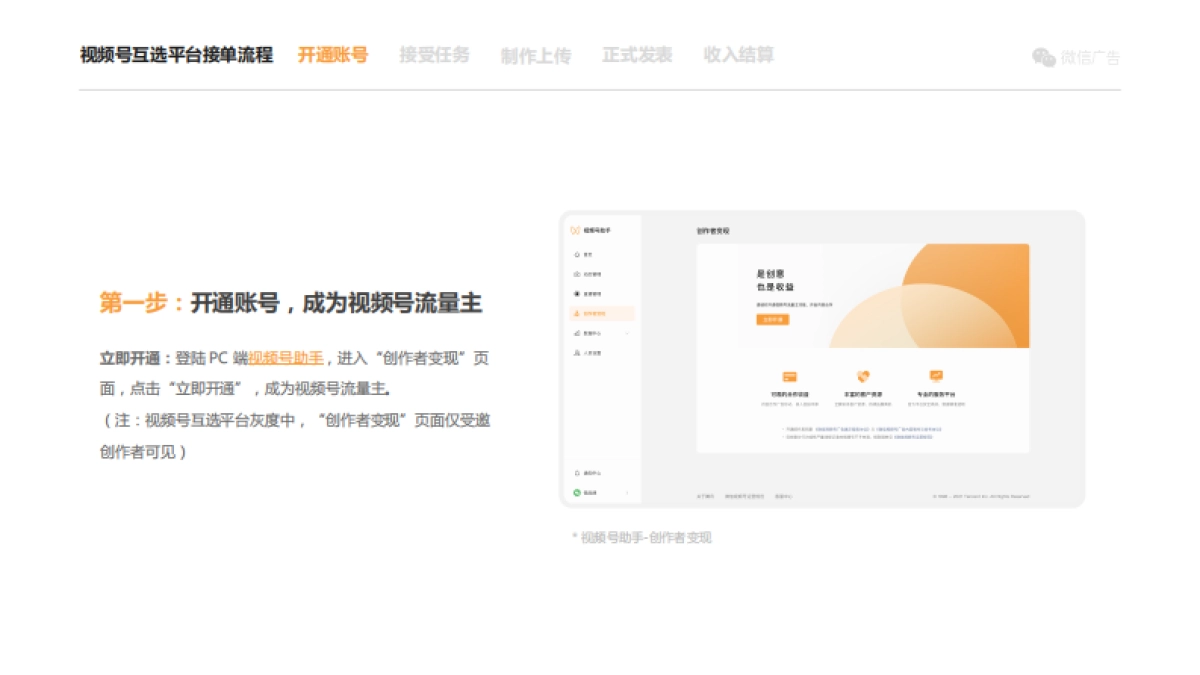
Task: Switch to the 收入结算 step tab
Action: point(738,55)
